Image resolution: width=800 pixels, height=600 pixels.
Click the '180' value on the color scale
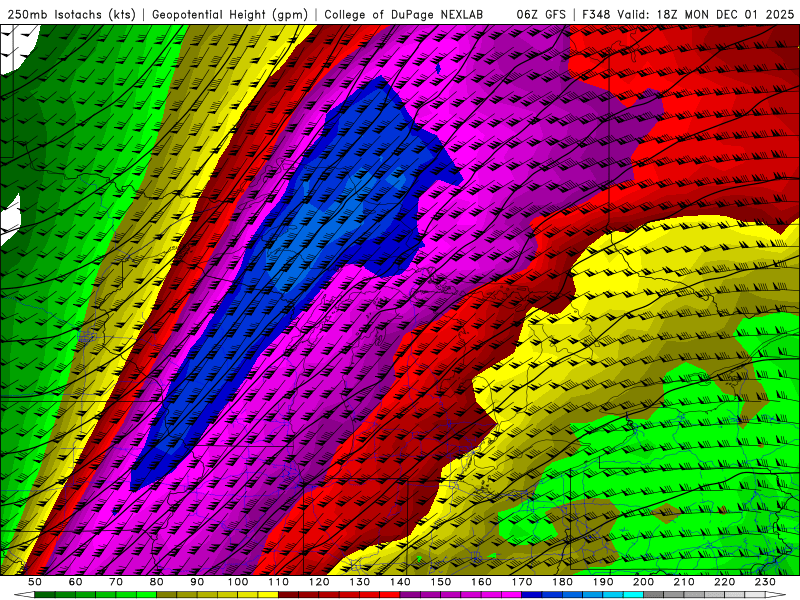(562, 582)
